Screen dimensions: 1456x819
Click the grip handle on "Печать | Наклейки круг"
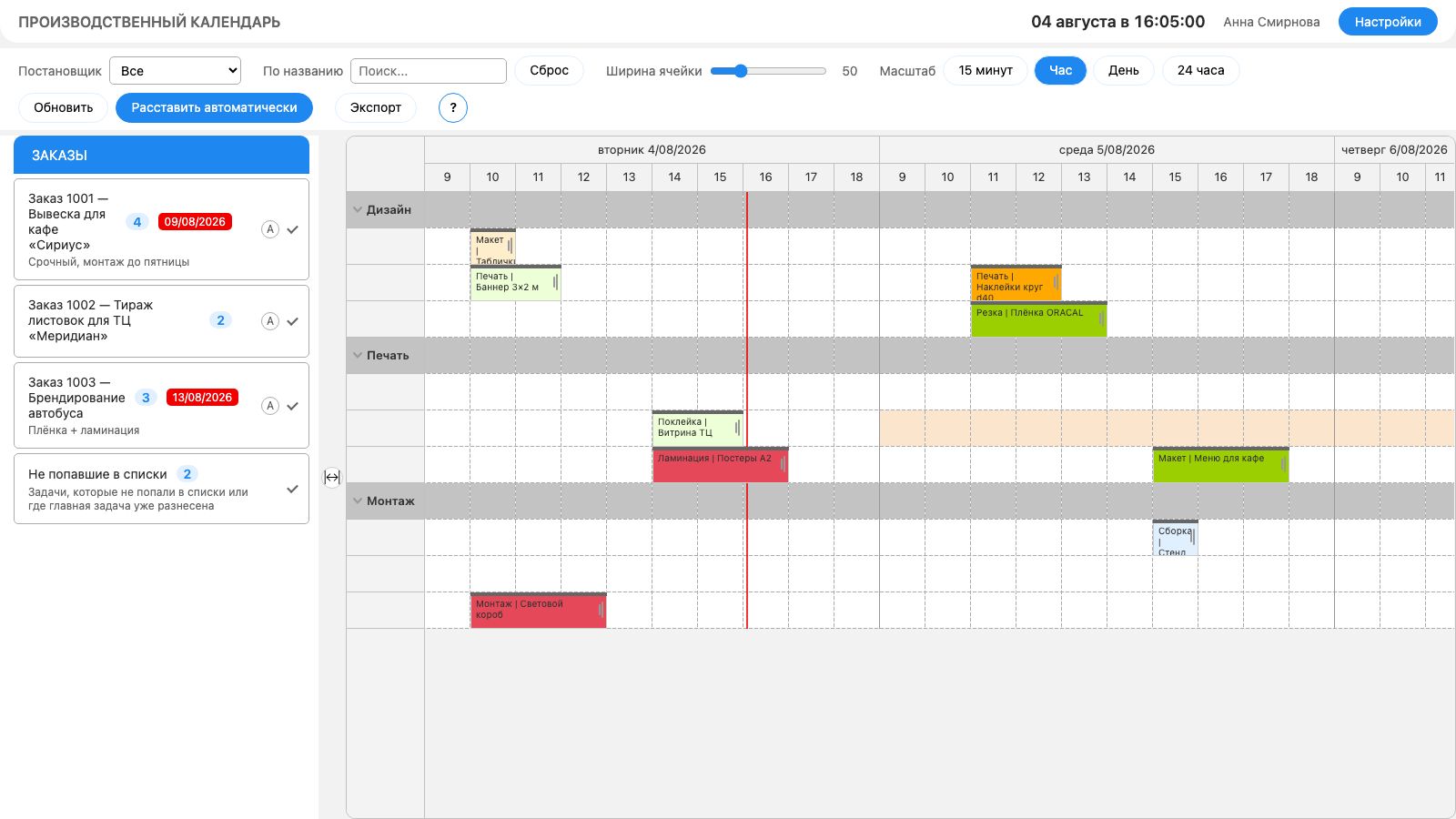point(1056,282)
